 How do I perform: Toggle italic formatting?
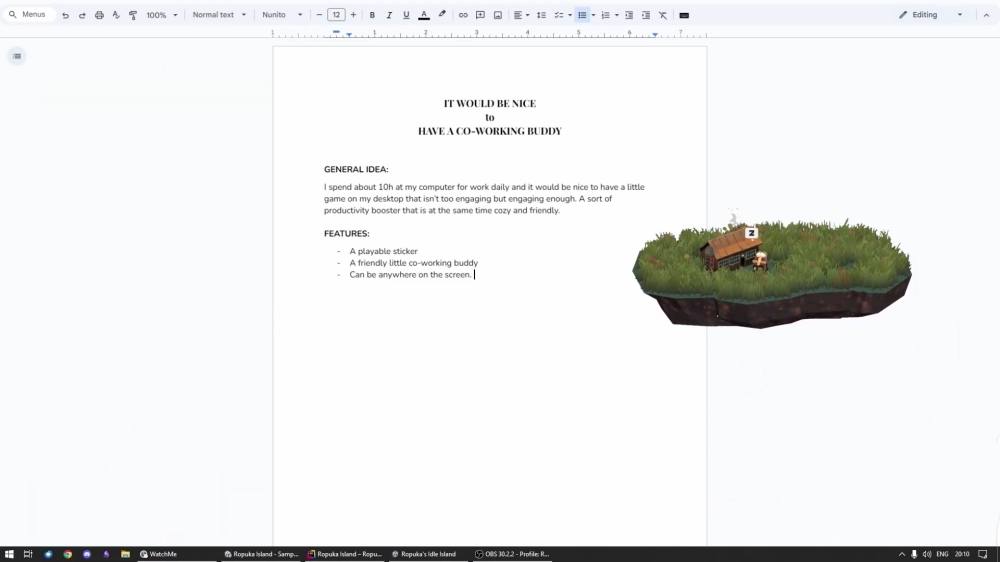point(389,15)
